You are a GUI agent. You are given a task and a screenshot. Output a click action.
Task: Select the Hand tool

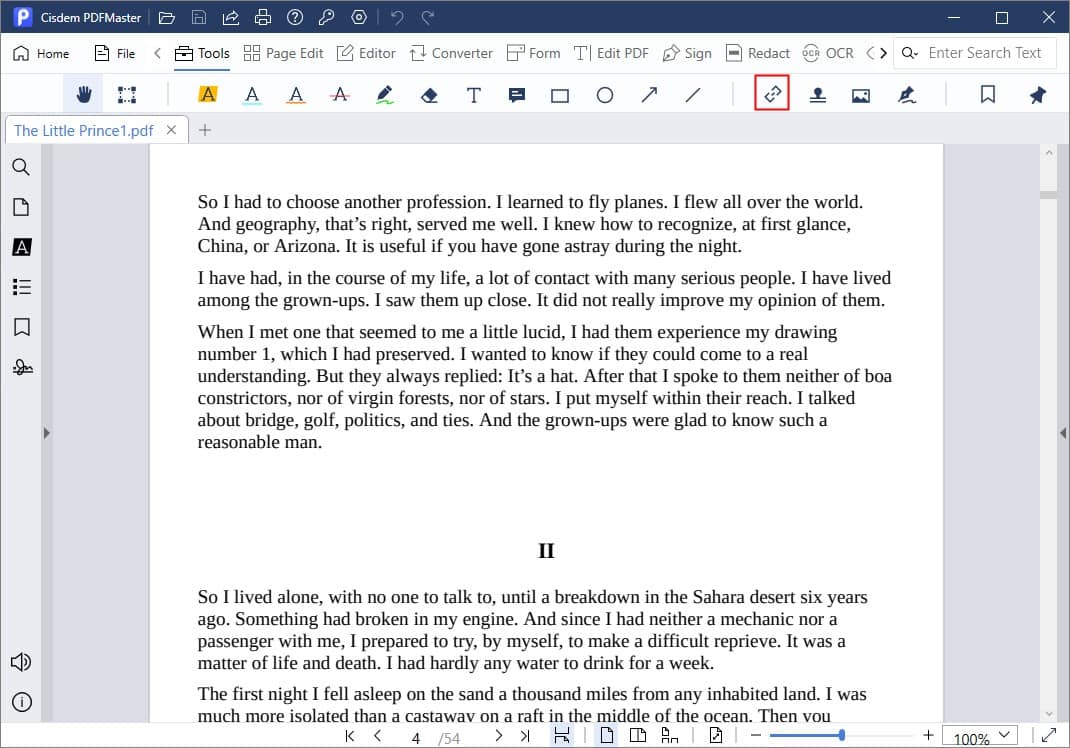coord(83,93)
